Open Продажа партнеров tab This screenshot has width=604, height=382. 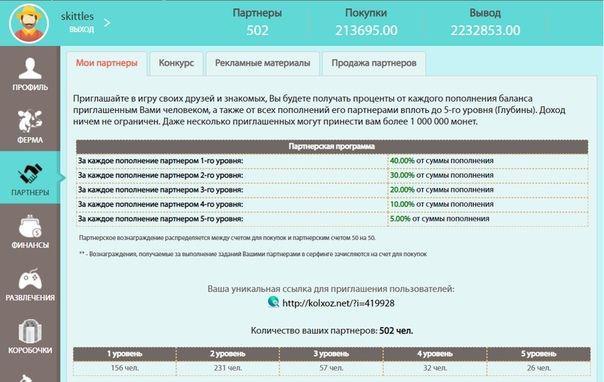point(374,63)
